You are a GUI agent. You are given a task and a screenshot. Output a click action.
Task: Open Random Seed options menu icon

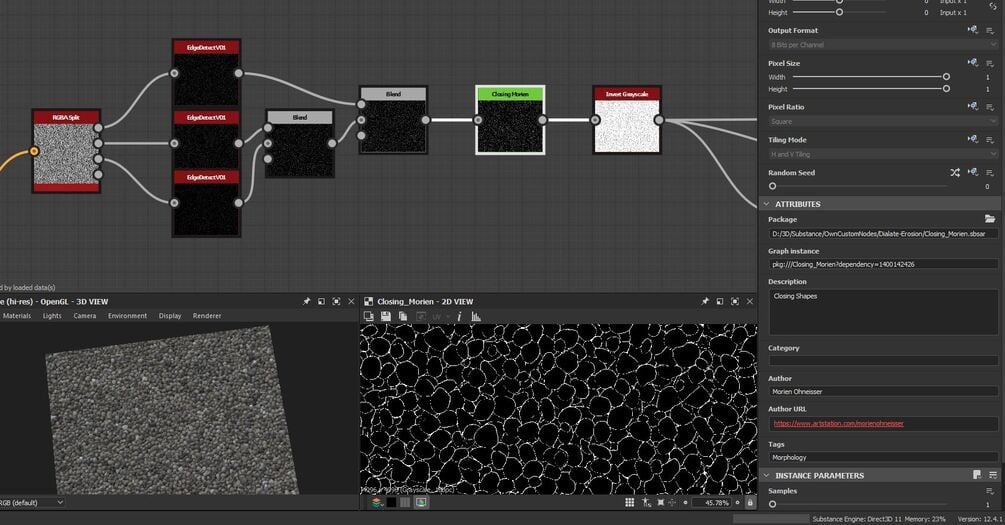990,172
